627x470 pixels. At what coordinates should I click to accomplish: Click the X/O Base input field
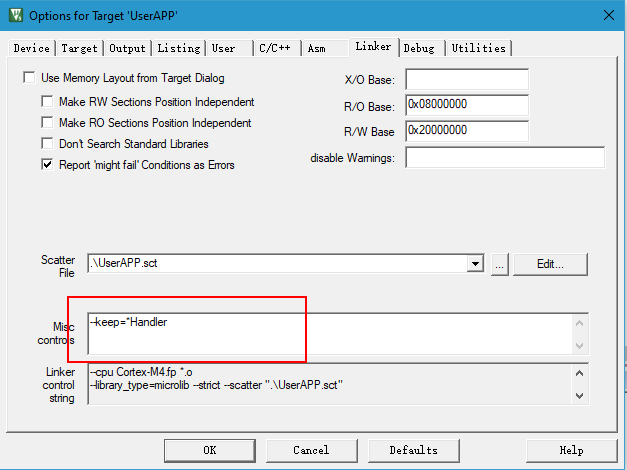point(467,79)
